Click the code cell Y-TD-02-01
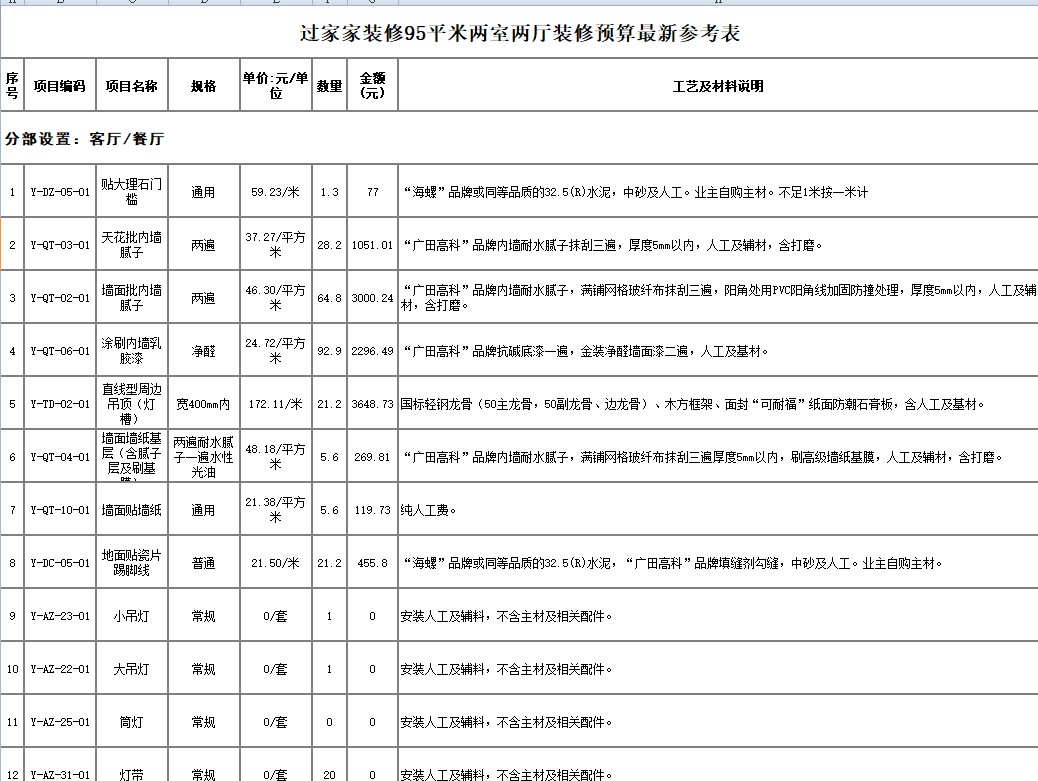Viewport: 1038px width, 781px height. click(x=60, y=404)
